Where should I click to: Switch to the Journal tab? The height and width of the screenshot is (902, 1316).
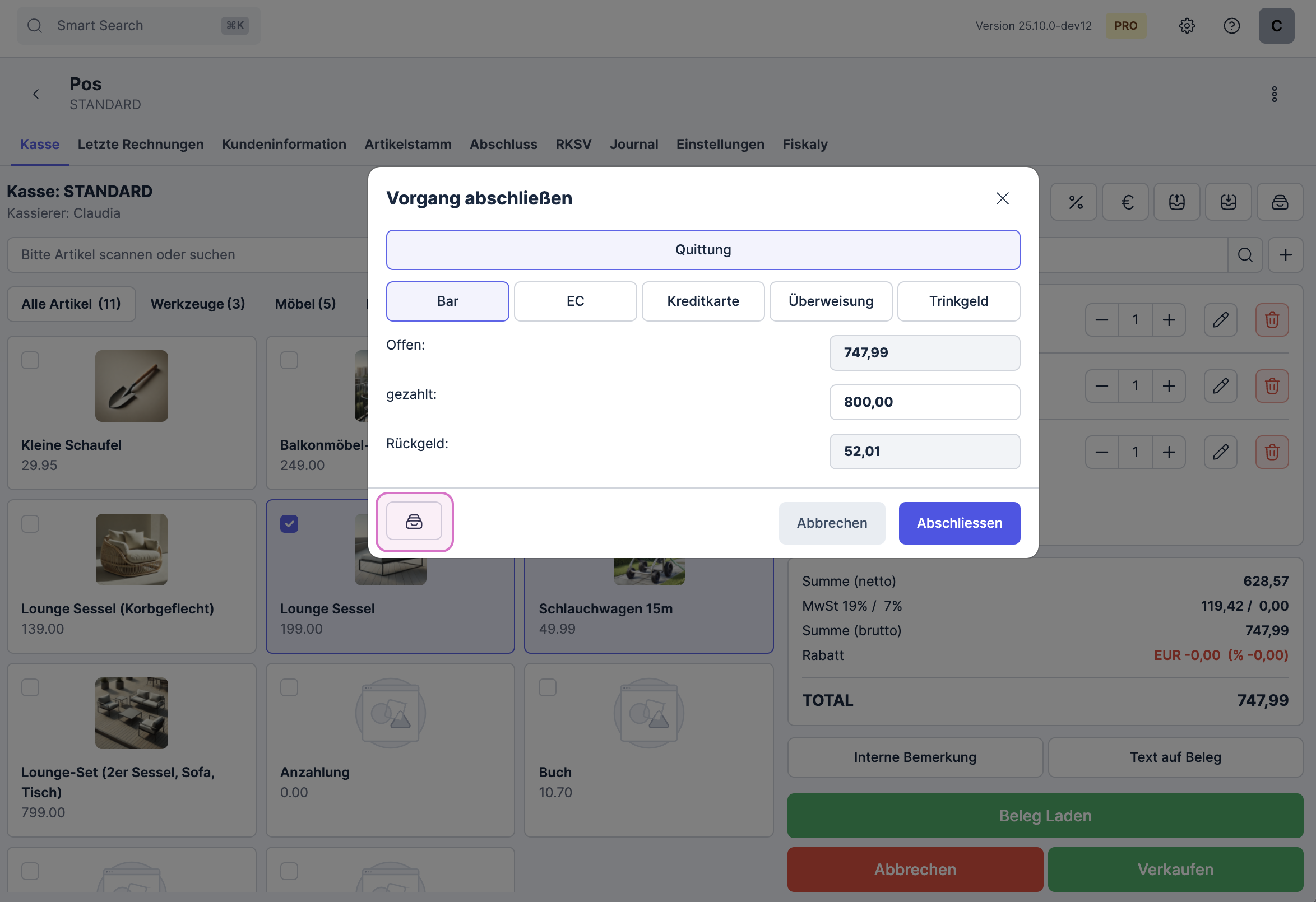click(634, 145)
